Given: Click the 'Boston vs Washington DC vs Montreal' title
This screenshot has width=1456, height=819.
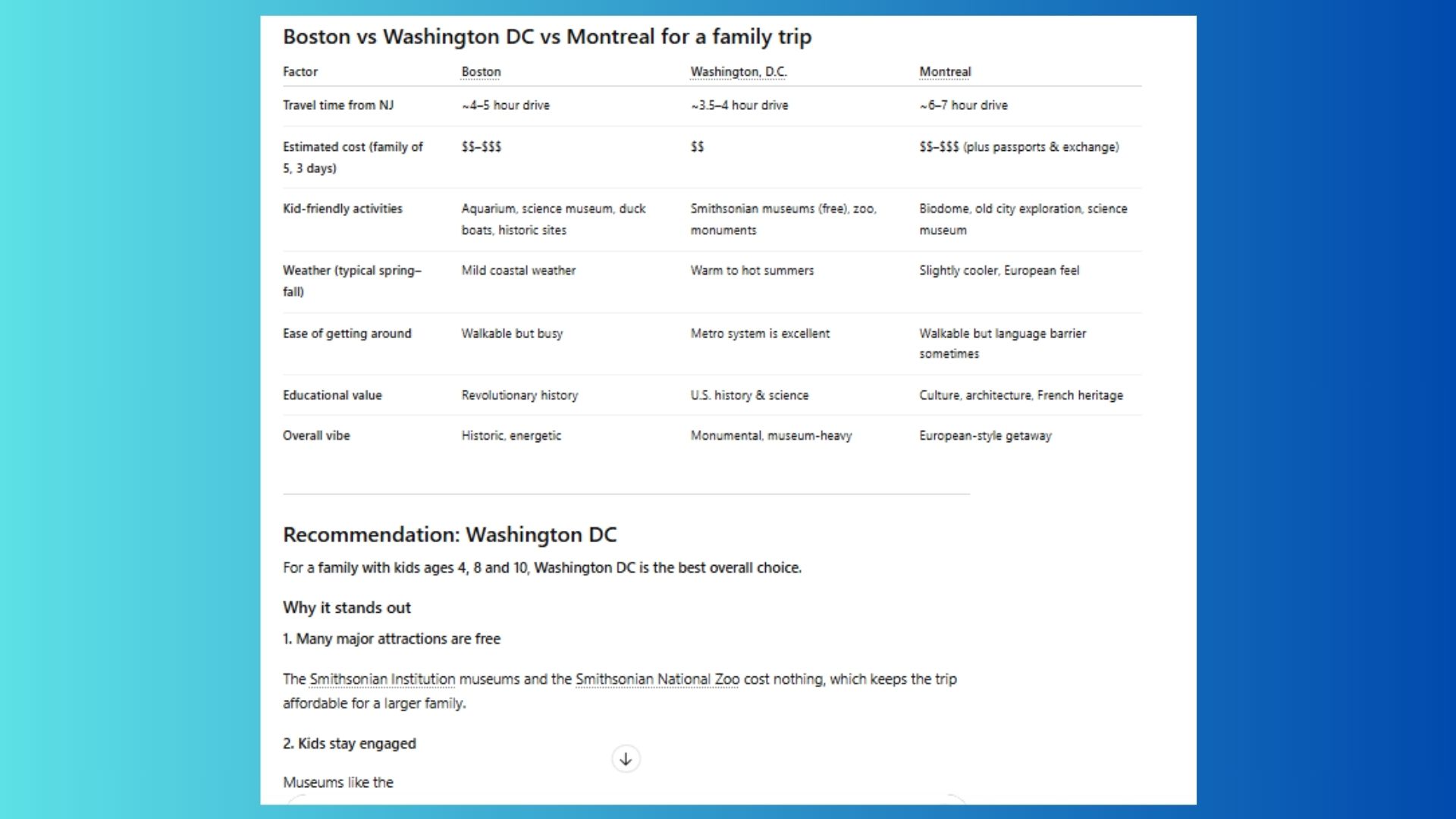Looking at the screenshot, I should pyautogui.click(x=547, y=36).
